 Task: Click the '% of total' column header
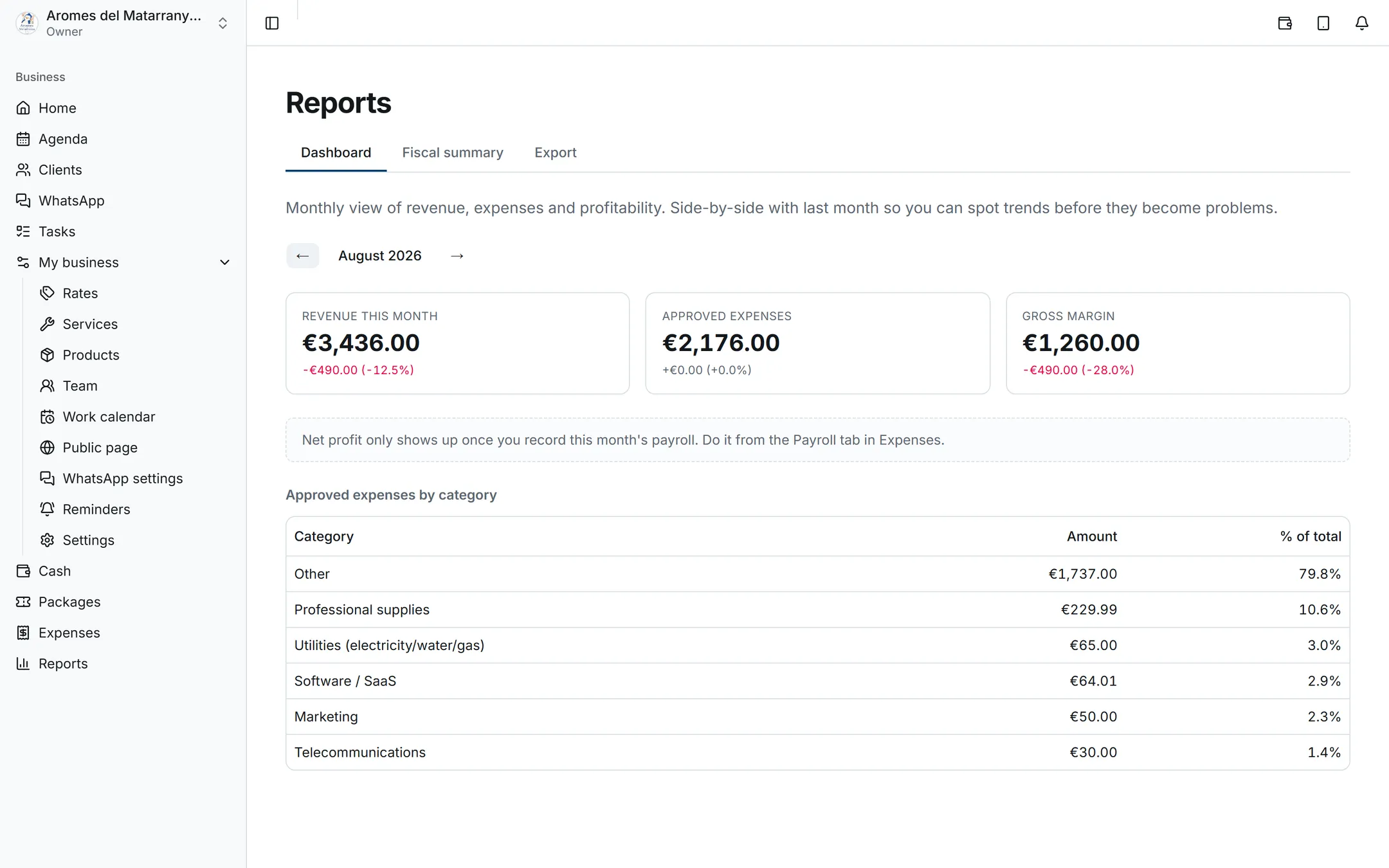click(x=1311, y=536)
